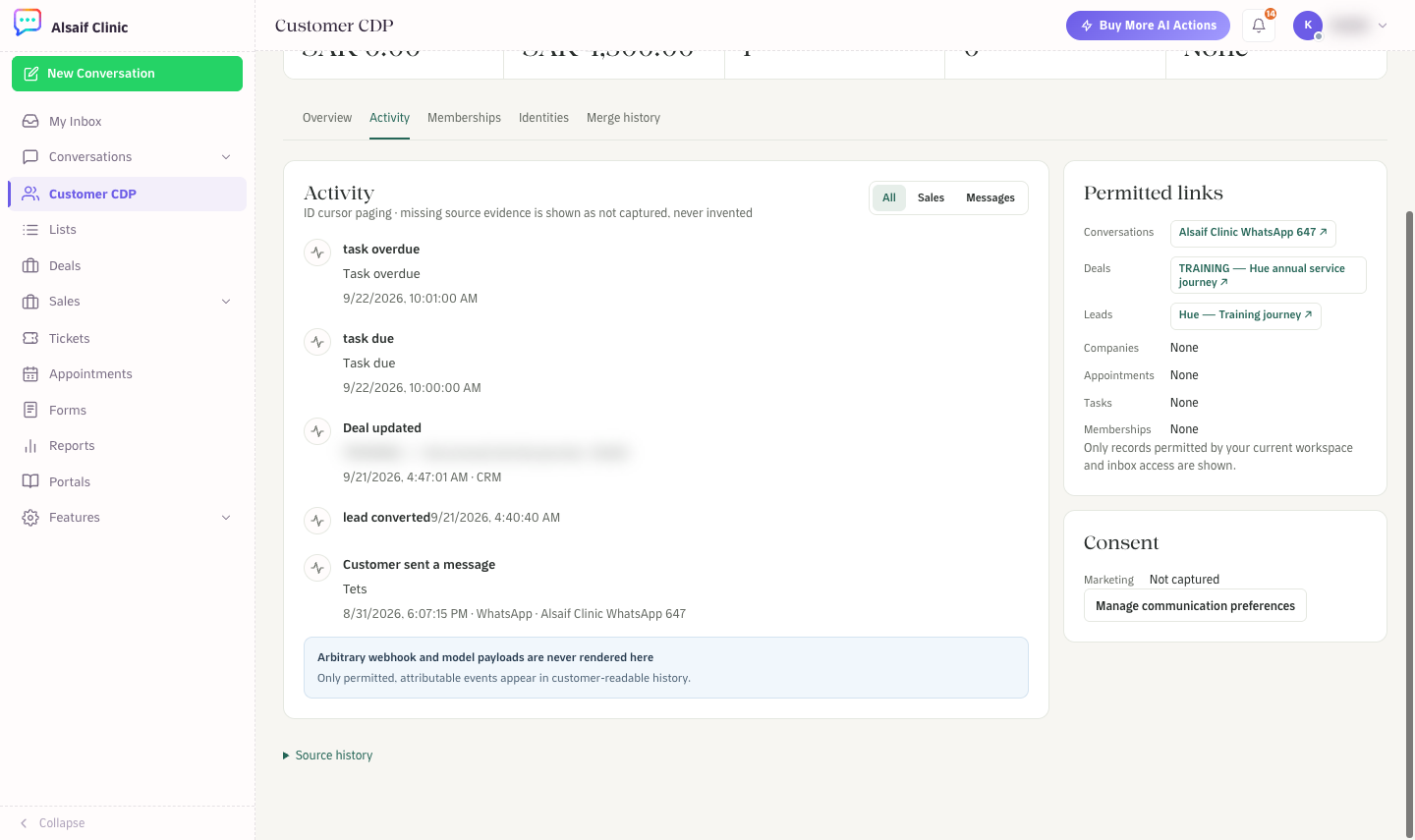1415x840 pixels.
Task: Click the user avatar K
Action: (1308, 26)
